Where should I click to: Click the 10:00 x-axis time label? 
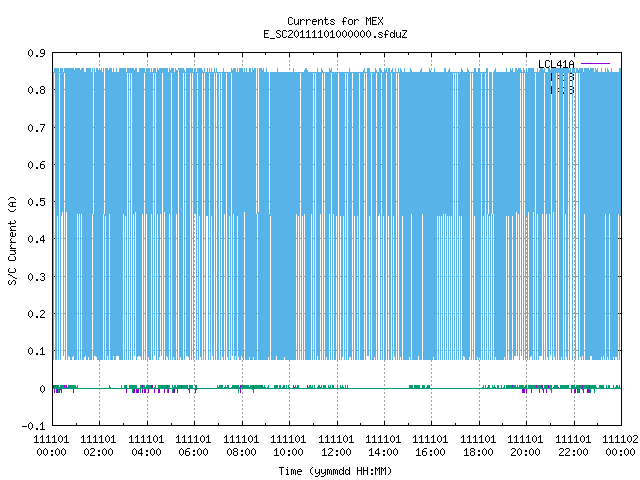click(288, 452)
